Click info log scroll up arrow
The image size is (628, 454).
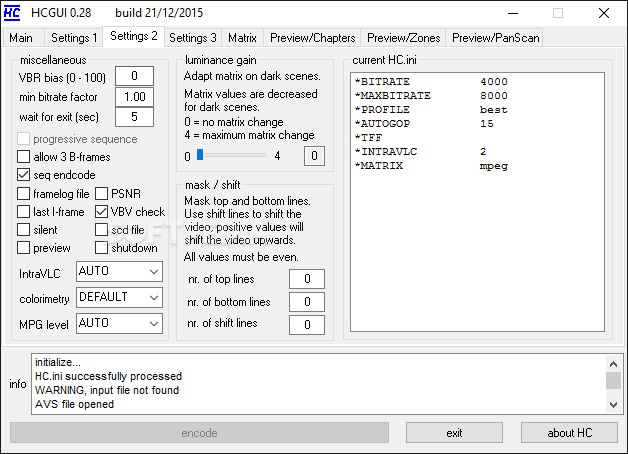pos(613,364)
